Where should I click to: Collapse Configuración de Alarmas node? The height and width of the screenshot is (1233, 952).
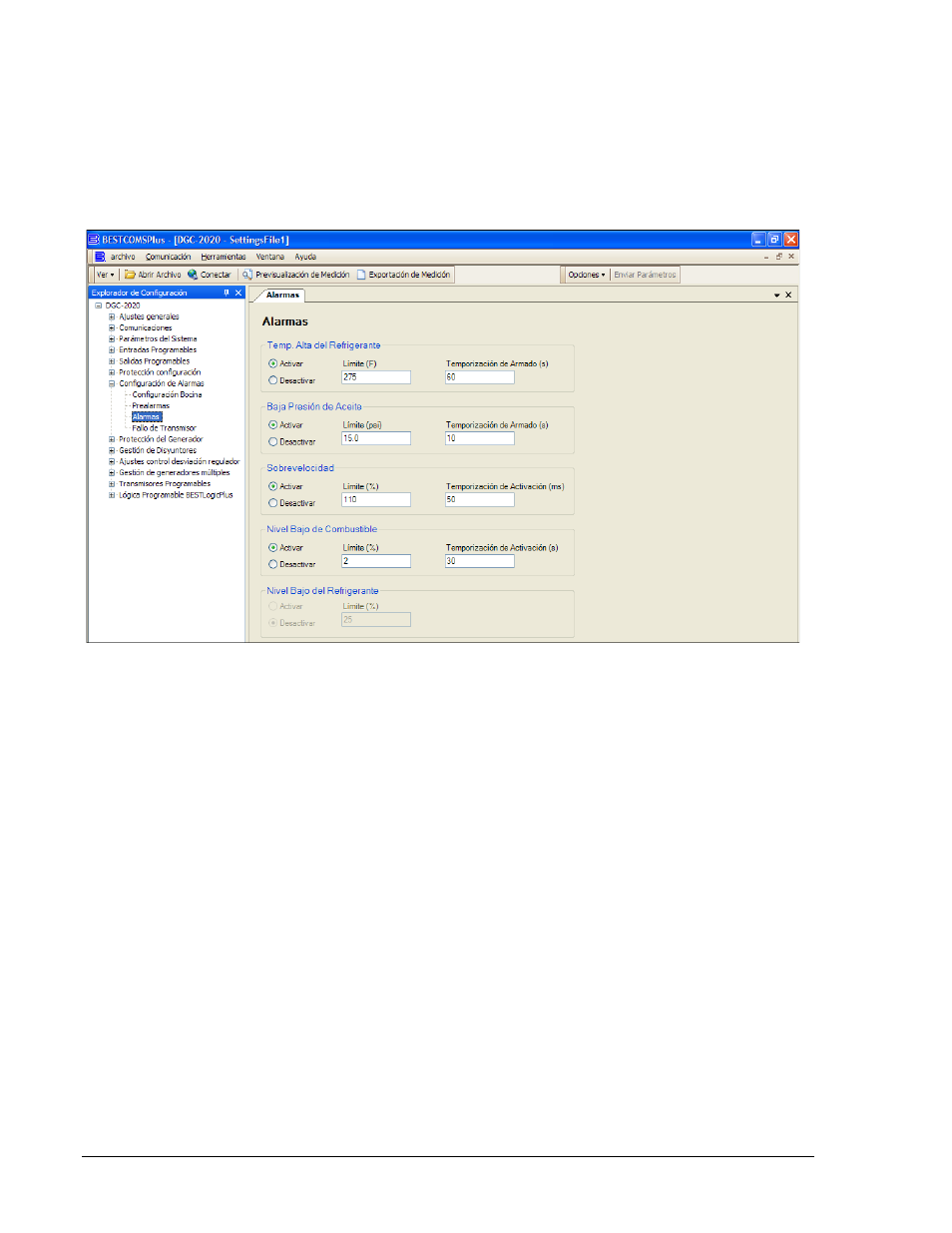[x=112, y=383]
